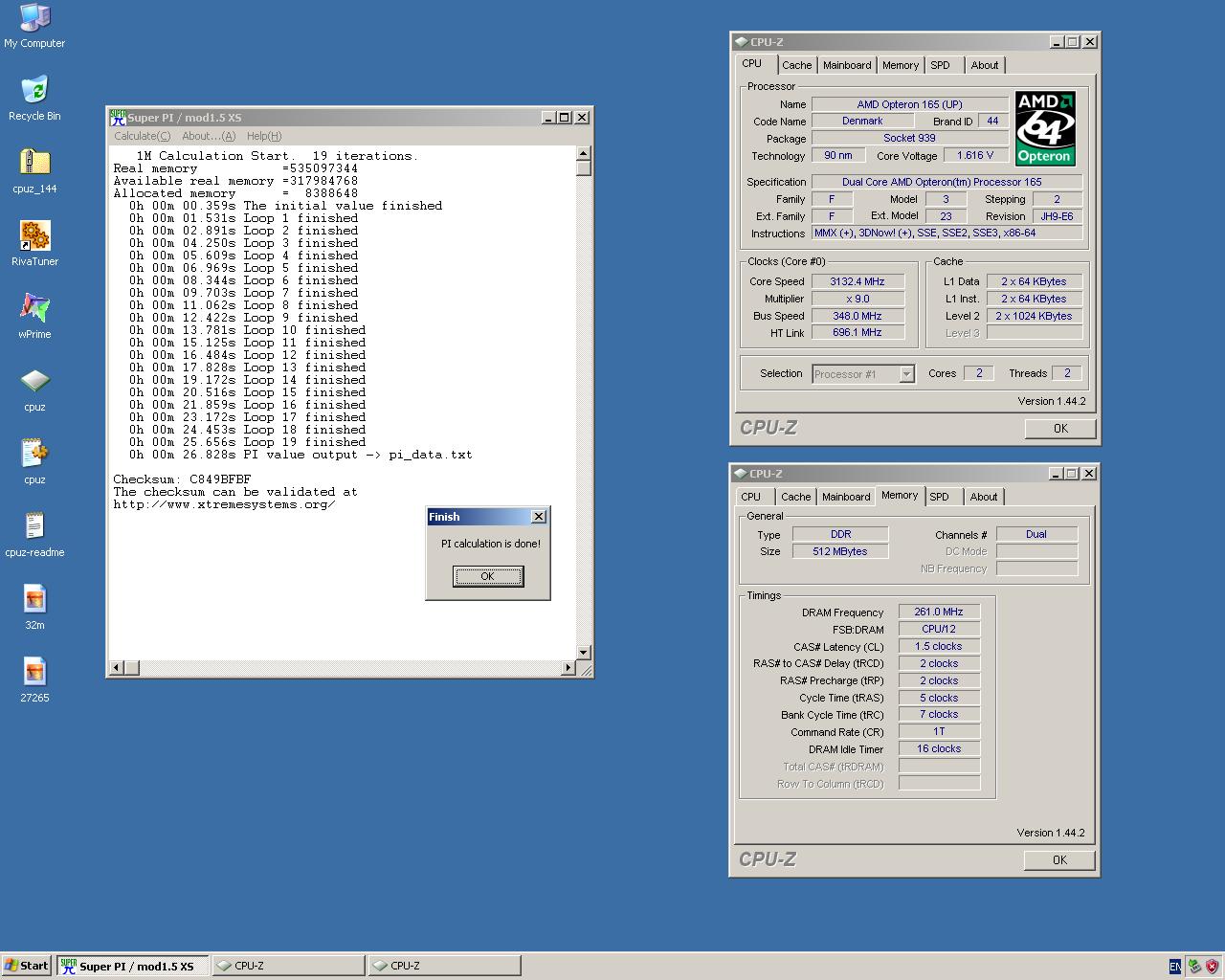Click Super PI horizontal scrollbar right arrow

pos(568,667)
